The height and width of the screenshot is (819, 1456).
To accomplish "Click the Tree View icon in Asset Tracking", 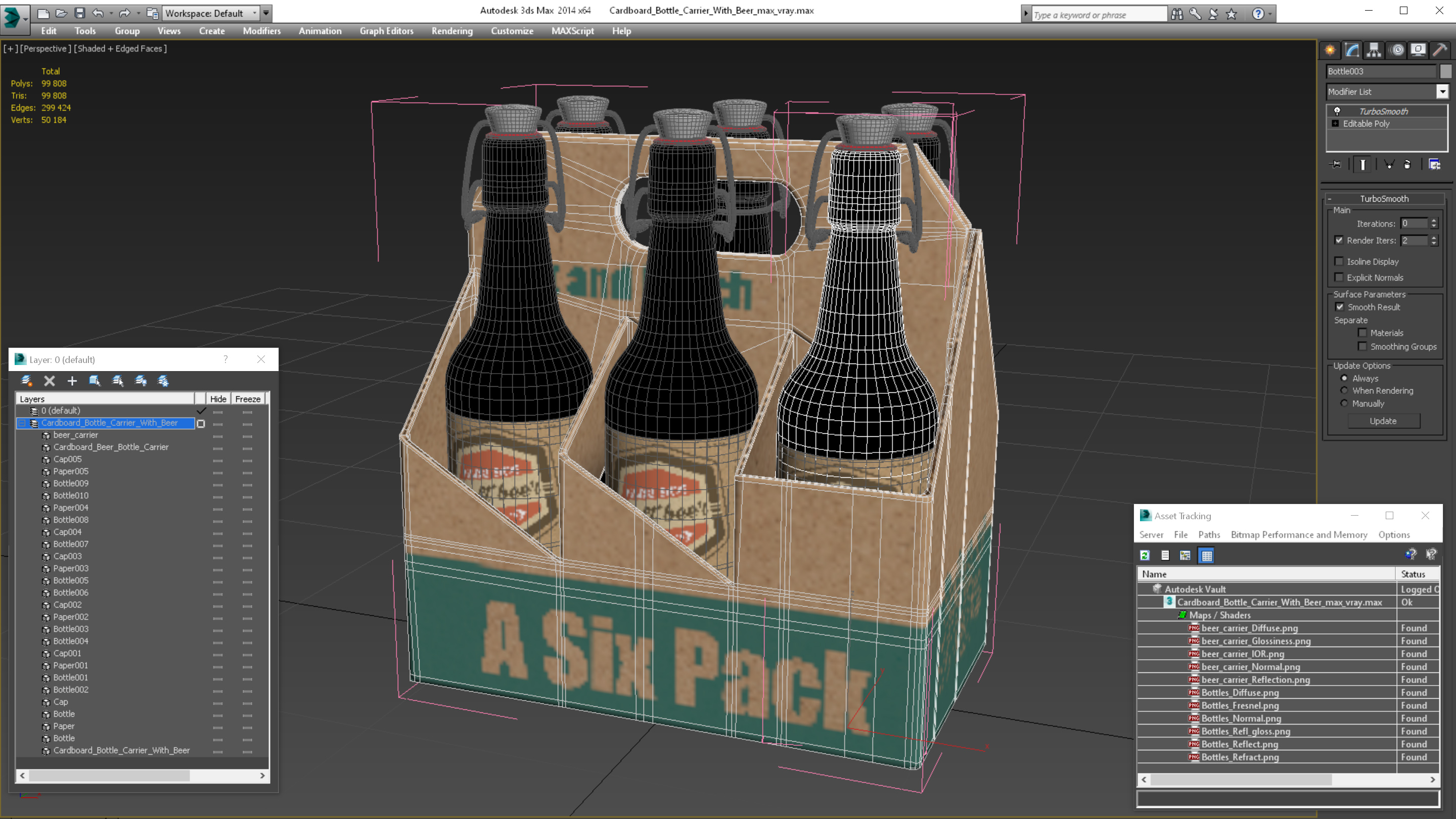I will pyautogui.click(x=1185, y=556).
